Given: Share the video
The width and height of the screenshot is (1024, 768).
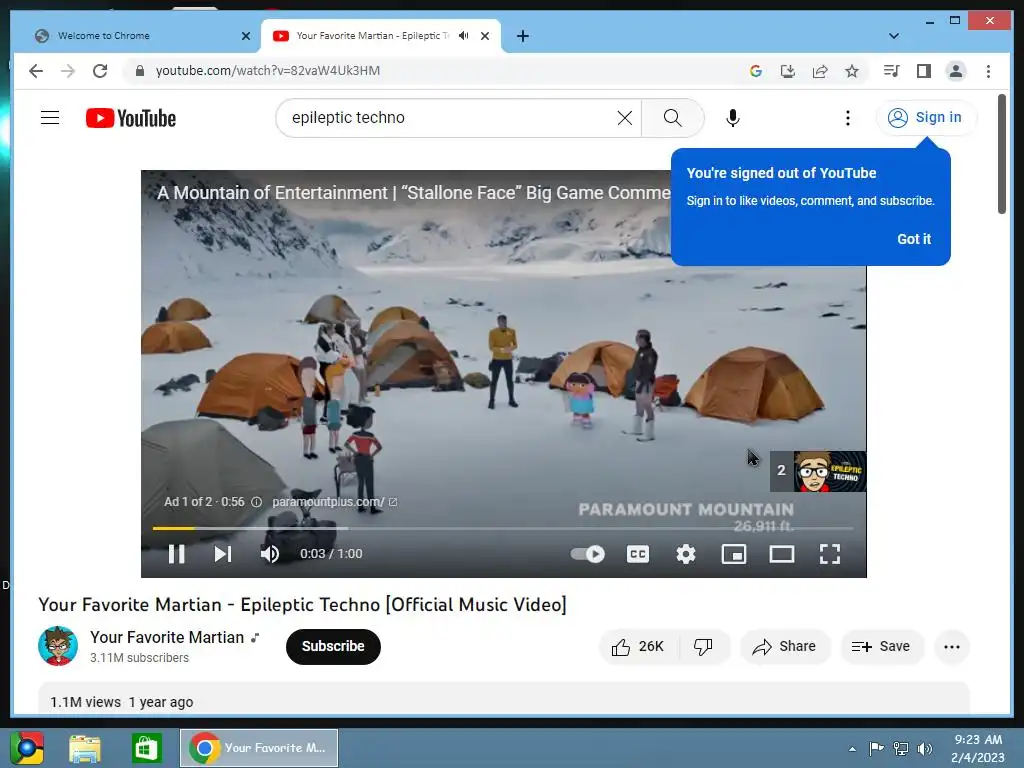Looking at the screenshot, I should coord(784,647).
